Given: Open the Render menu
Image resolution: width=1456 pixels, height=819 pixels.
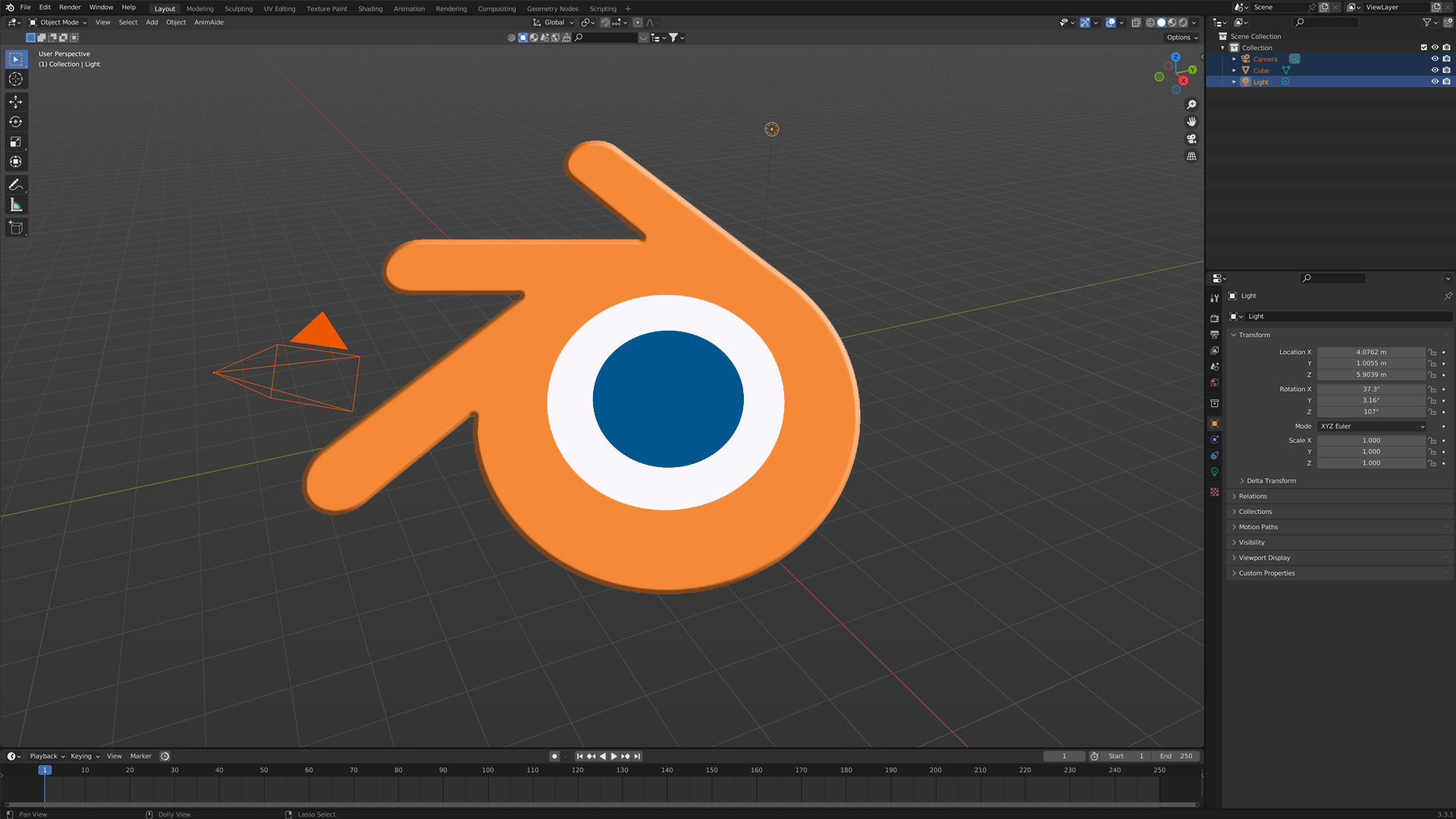Looking at the screenshot, I should (70, 8).
